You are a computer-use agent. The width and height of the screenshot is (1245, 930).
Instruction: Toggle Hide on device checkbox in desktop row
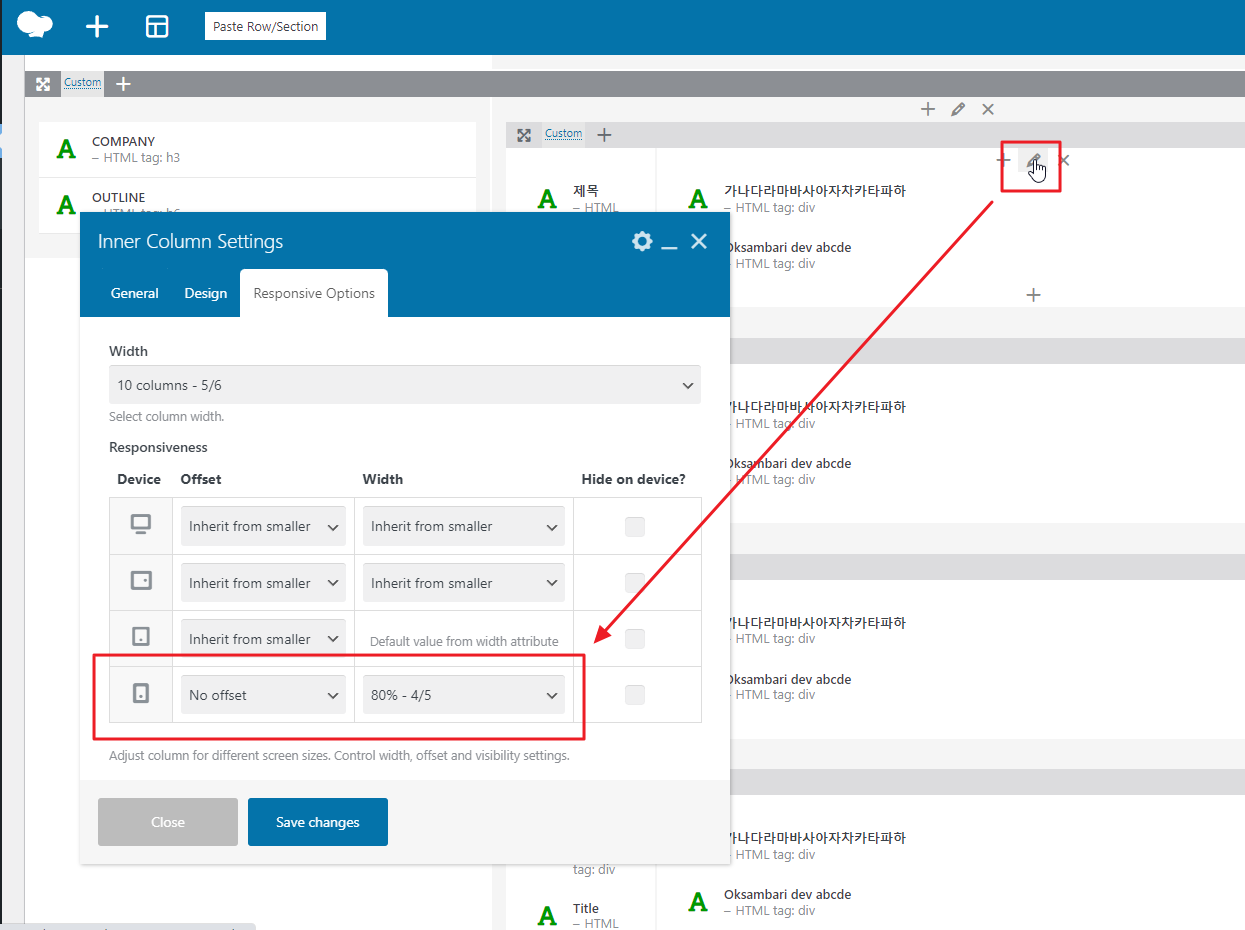click(x=635, y=526)
